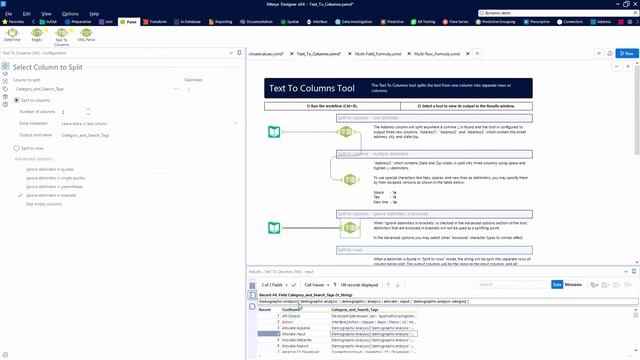Increase Number of columns stepper
The width and height of the screenshot is (640, 360).
click(x=88, y=109)
